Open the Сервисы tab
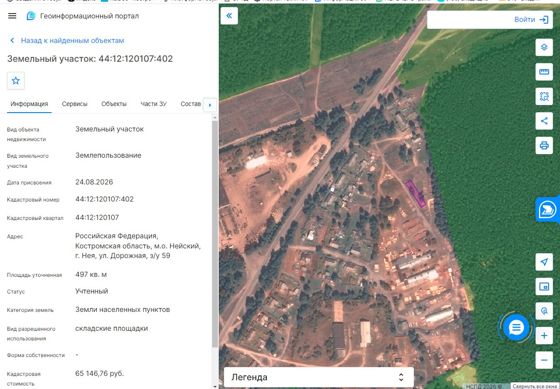Viewport: 560px width, 389px height. click(x=74, y=104)
